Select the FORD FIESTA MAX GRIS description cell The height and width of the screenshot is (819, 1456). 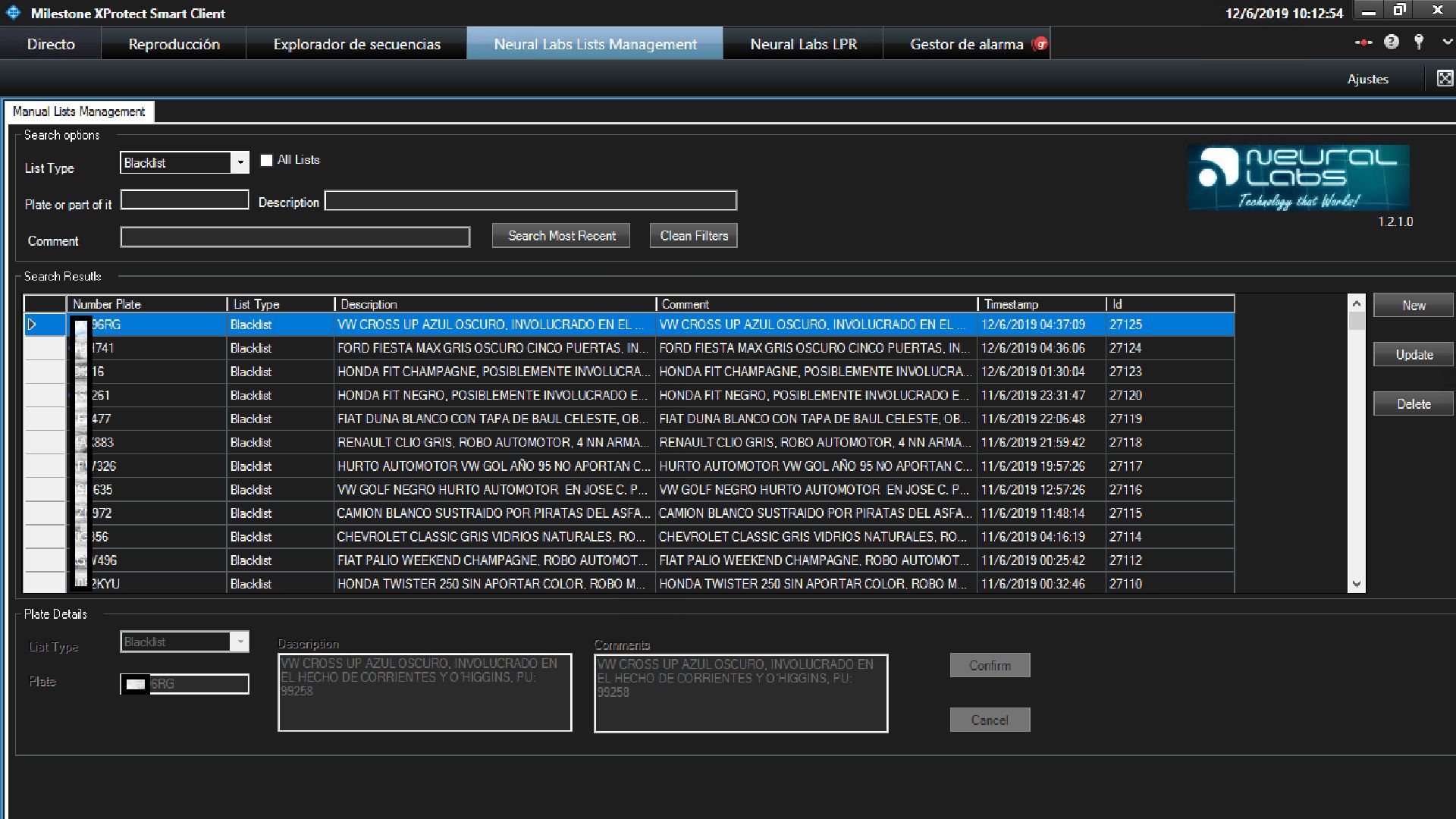point(494,348)
